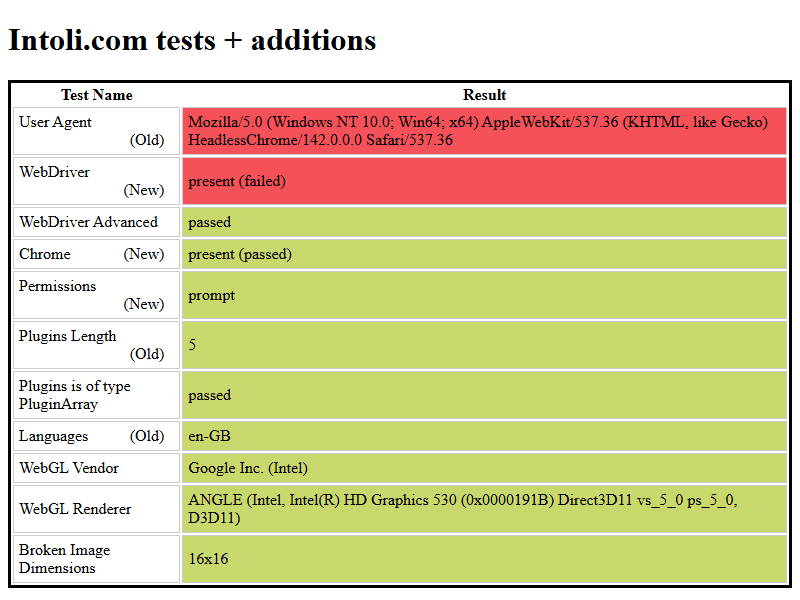Click the '16x16' broken image result
This screenshot has height=600, width=800.
click(x=484, y=559)
